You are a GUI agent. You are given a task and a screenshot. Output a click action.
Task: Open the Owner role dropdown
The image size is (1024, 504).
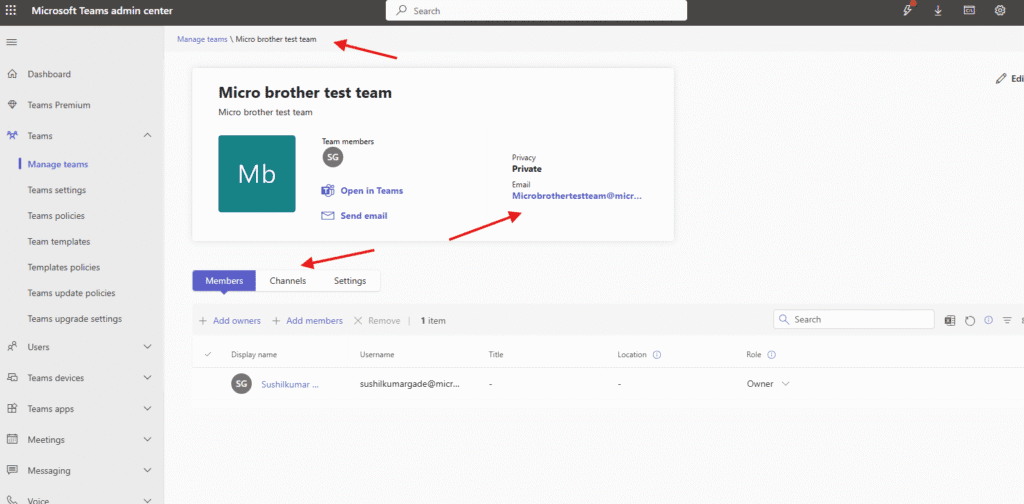(x=785, y=384)
